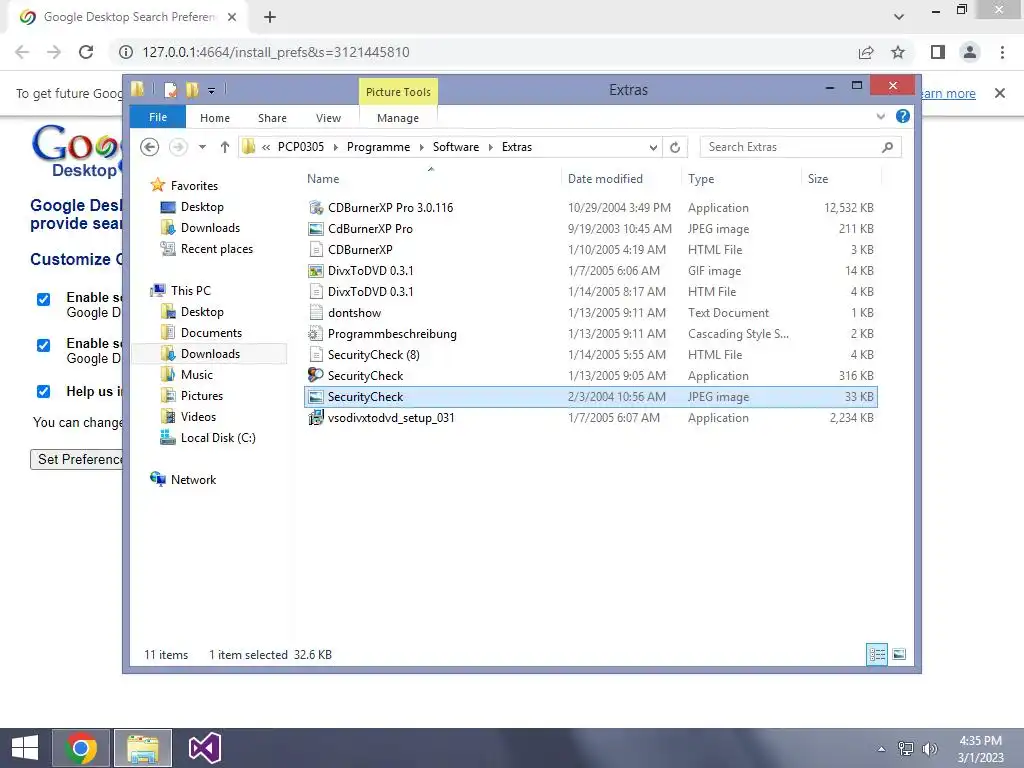Screen dimensions: 1024x768
Task: Switch to the Home ribbon tab
Action: coord(215,118)
